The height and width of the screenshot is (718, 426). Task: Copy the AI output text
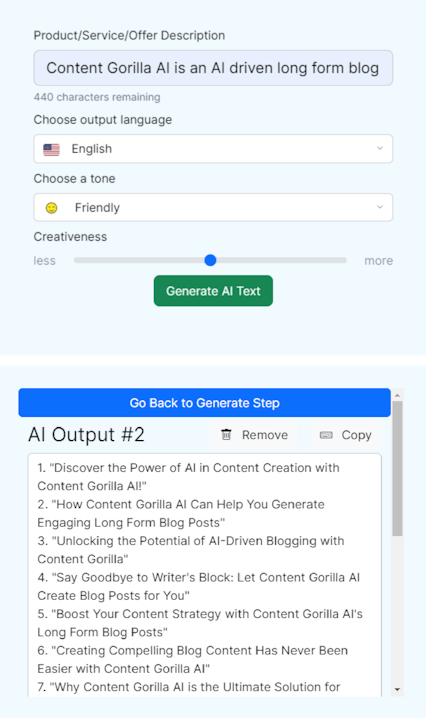[345, 435]
